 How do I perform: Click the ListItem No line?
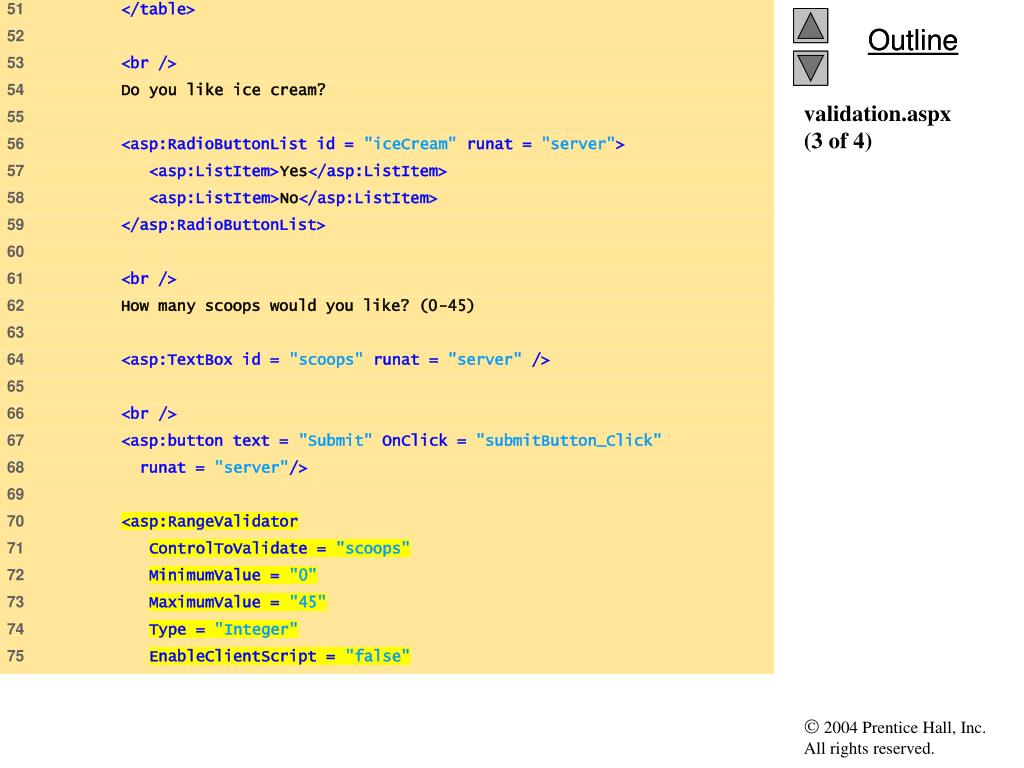293,198
